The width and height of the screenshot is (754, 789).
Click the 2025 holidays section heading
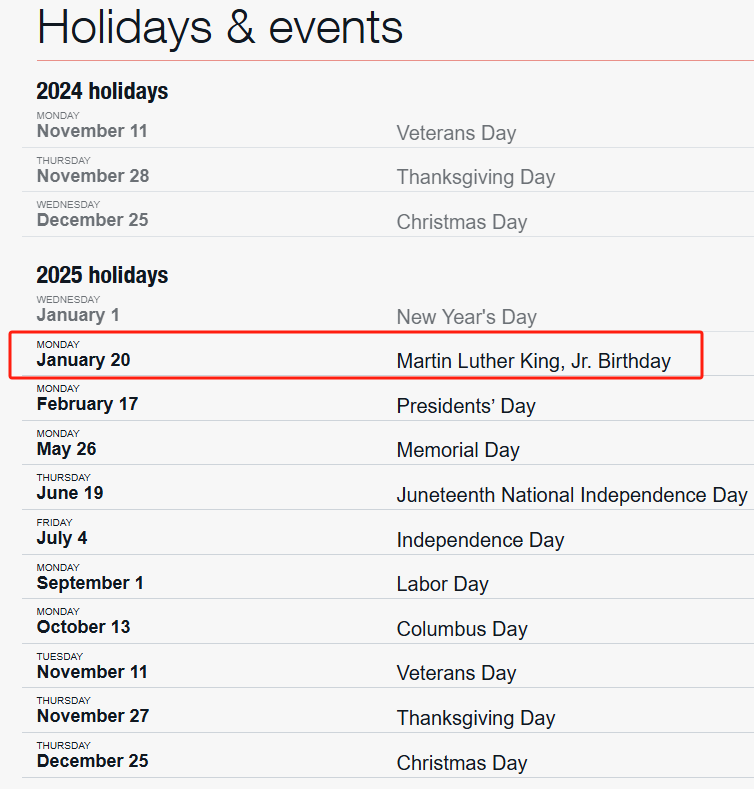click(x=102, y=275)
